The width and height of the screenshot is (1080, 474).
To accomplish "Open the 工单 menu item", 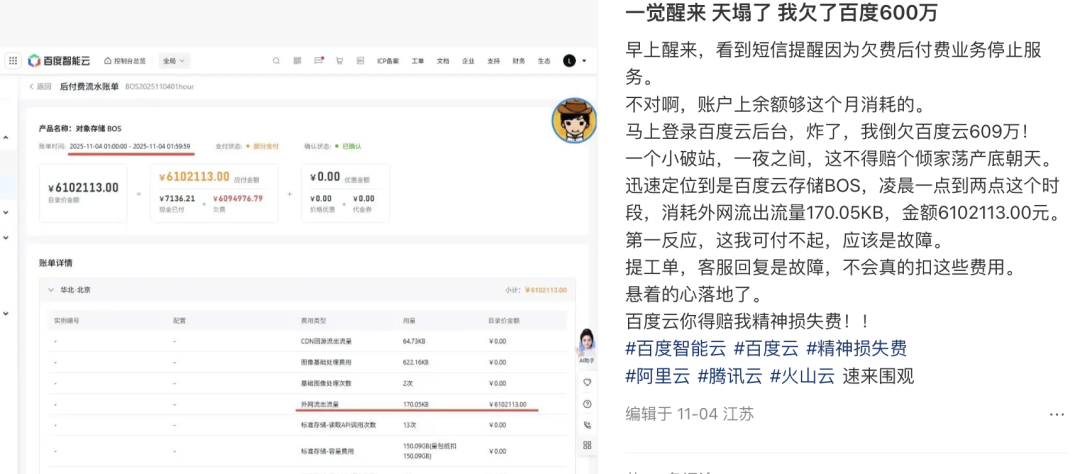I will [x=418, y=61].
